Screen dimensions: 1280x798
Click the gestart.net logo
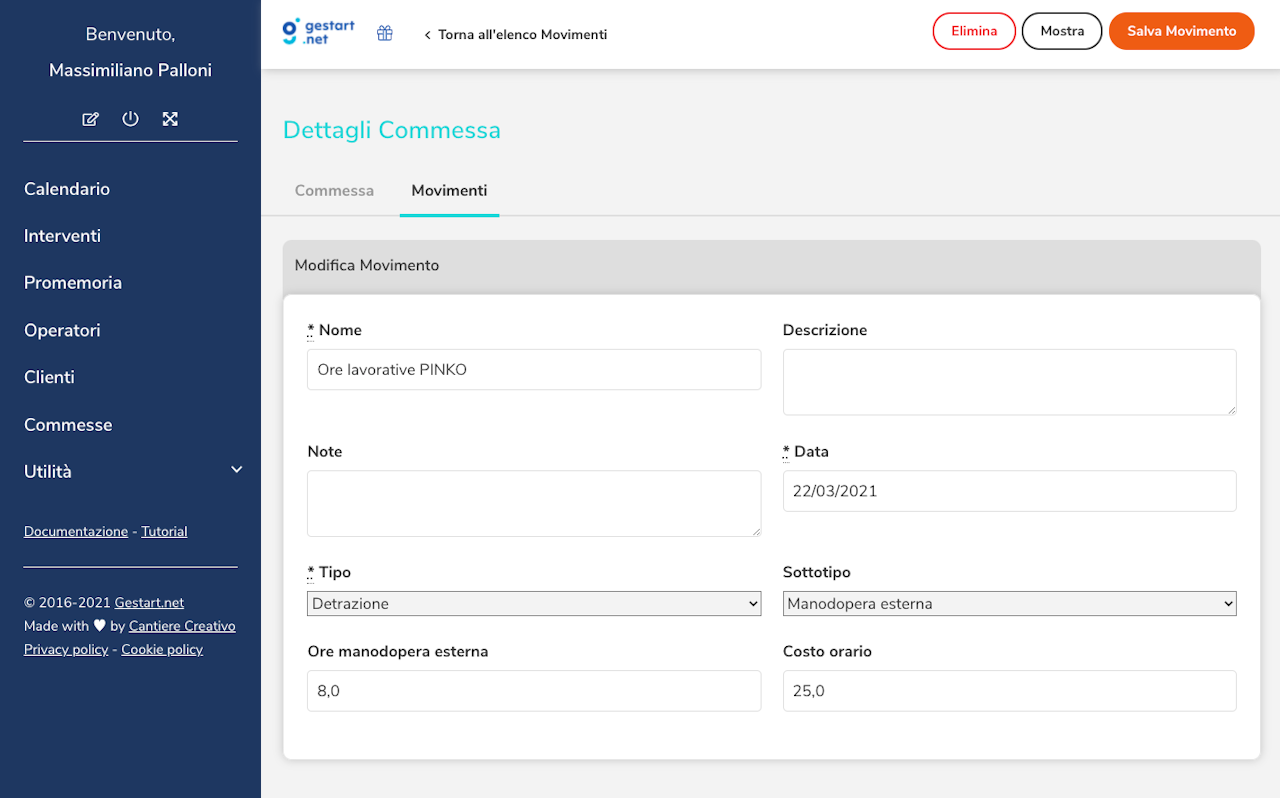[319, 32]
